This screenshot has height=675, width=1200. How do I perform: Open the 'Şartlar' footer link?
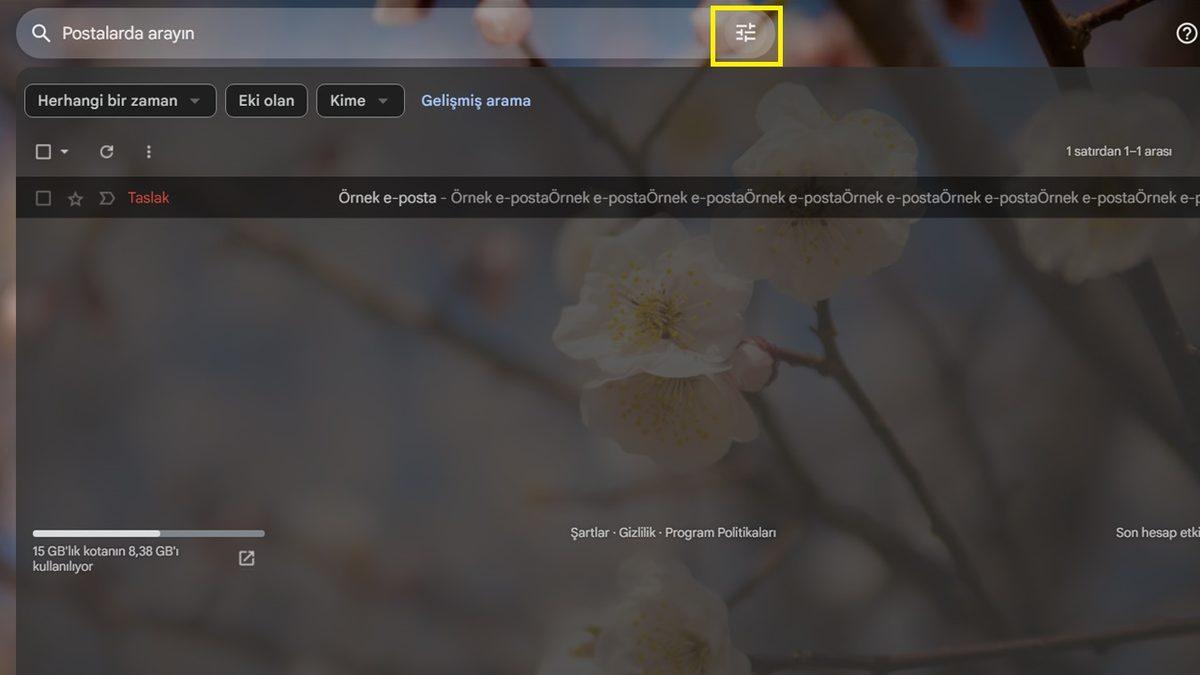589,533
